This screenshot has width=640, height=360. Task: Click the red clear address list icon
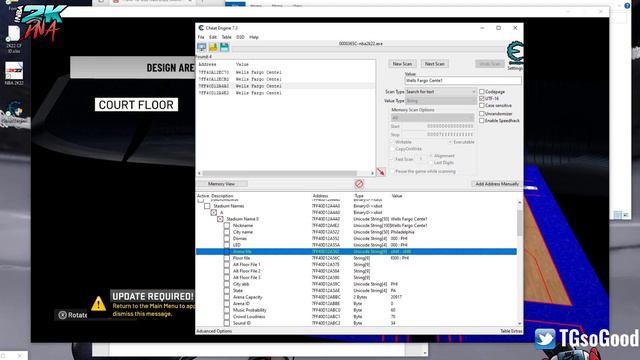[x=359, y=184]
